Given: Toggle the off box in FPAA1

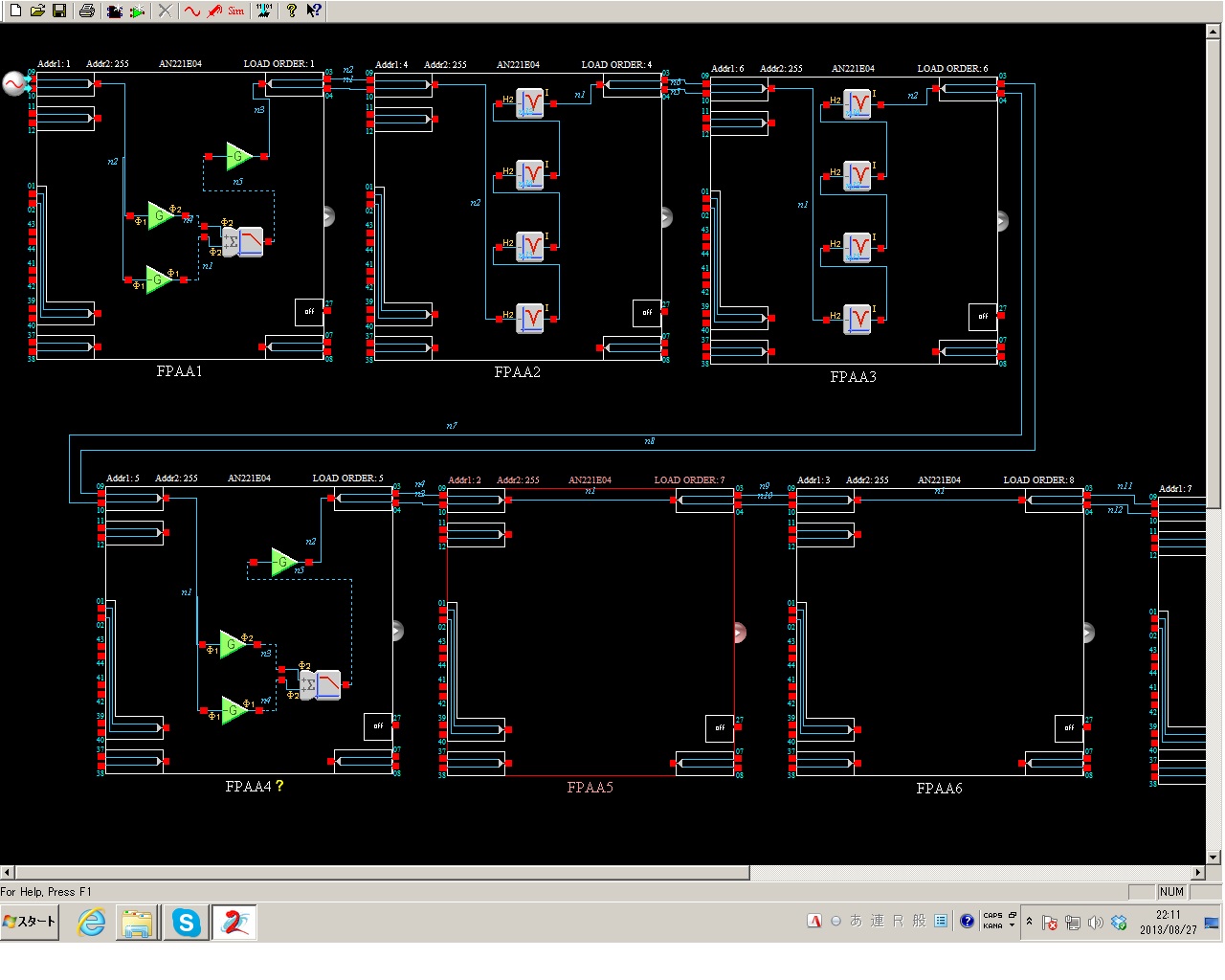Looking at the screenshot, I should 309,311.
